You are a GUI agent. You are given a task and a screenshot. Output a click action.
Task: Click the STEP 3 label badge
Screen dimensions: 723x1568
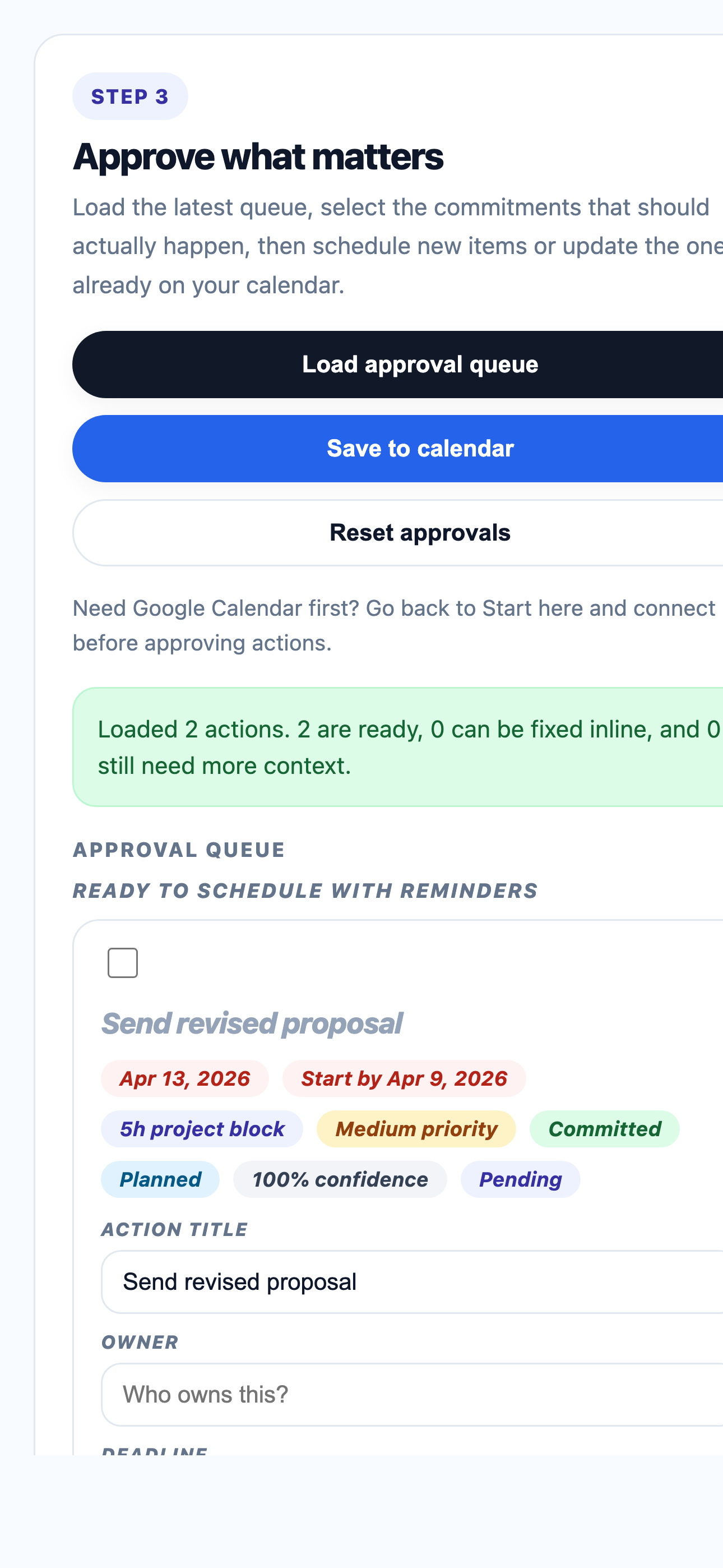click(x=130, y=95)
